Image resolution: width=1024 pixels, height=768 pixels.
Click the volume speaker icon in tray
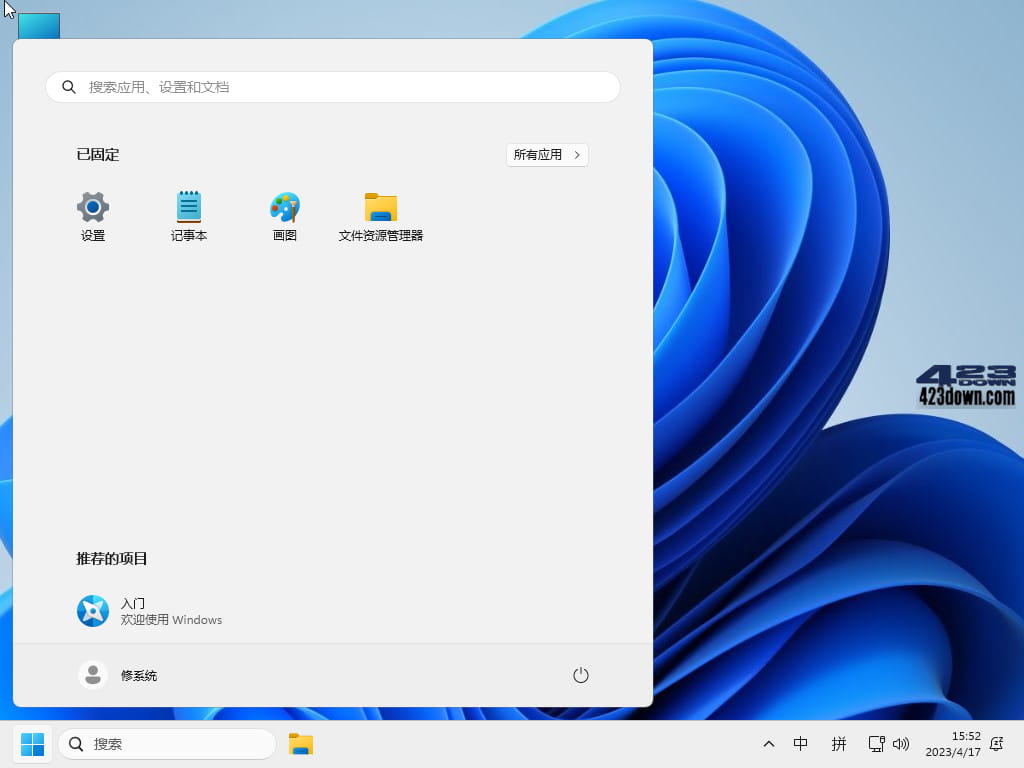point(901,744)
